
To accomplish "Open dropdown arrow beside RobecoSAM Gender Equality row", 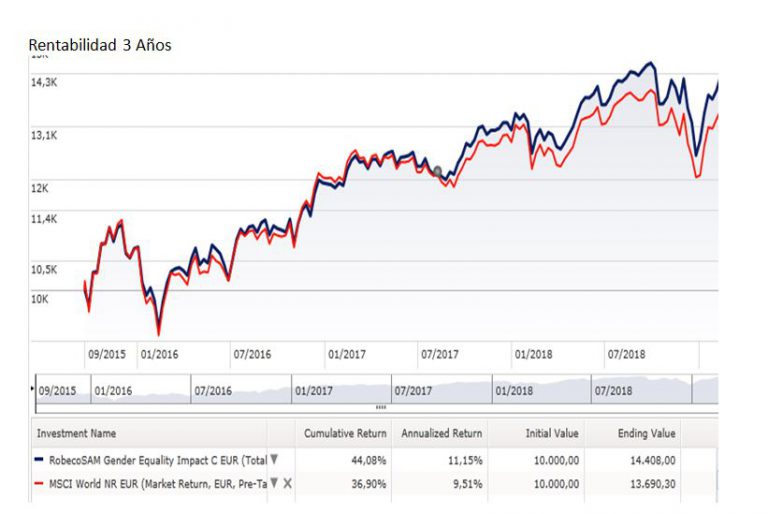I will [x=274, y=460].
